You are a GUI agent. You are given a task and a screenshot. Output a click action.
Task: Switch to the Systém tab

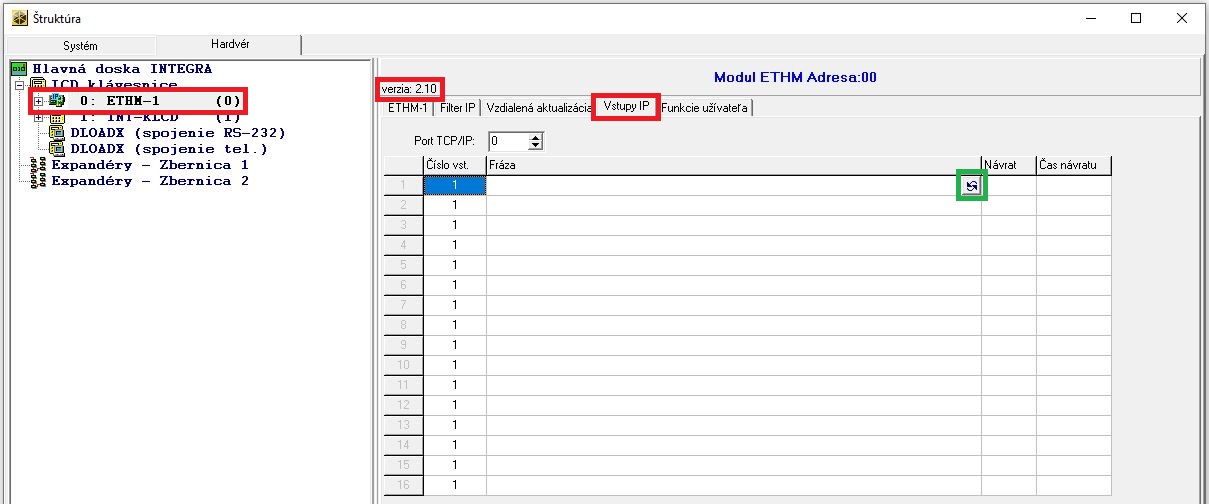click(81, 46)
